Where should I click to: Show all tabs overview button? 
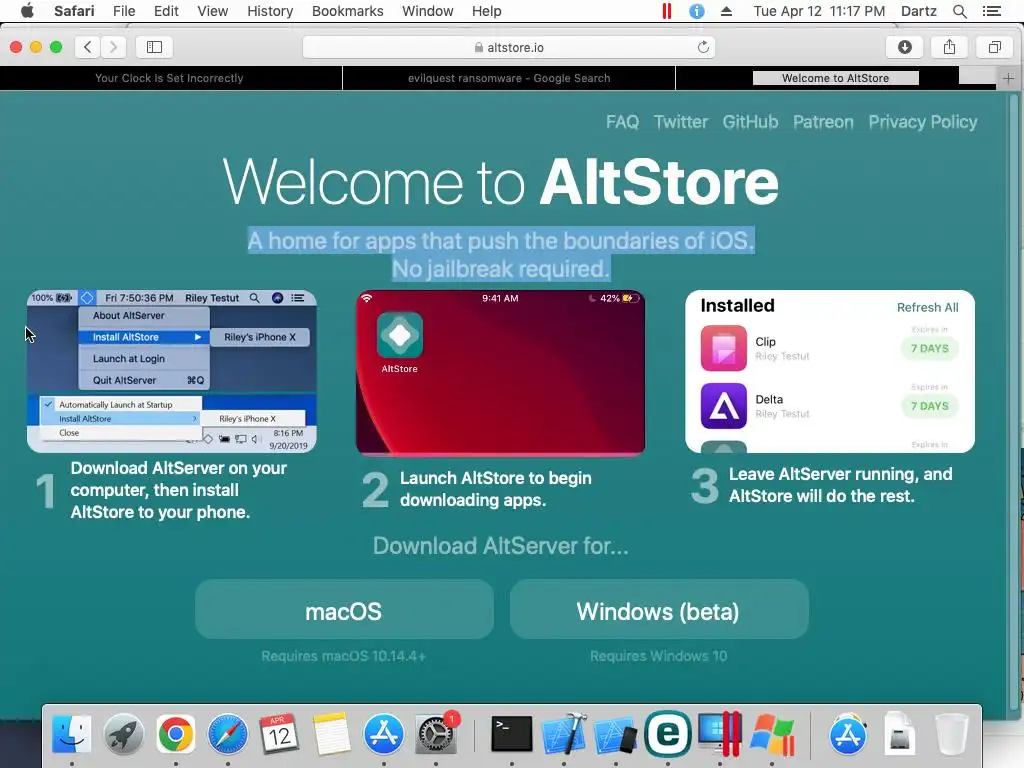[995, 47]
